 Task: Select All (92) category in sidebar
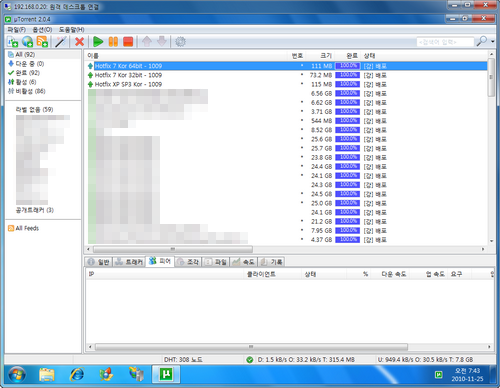(25, 54)
